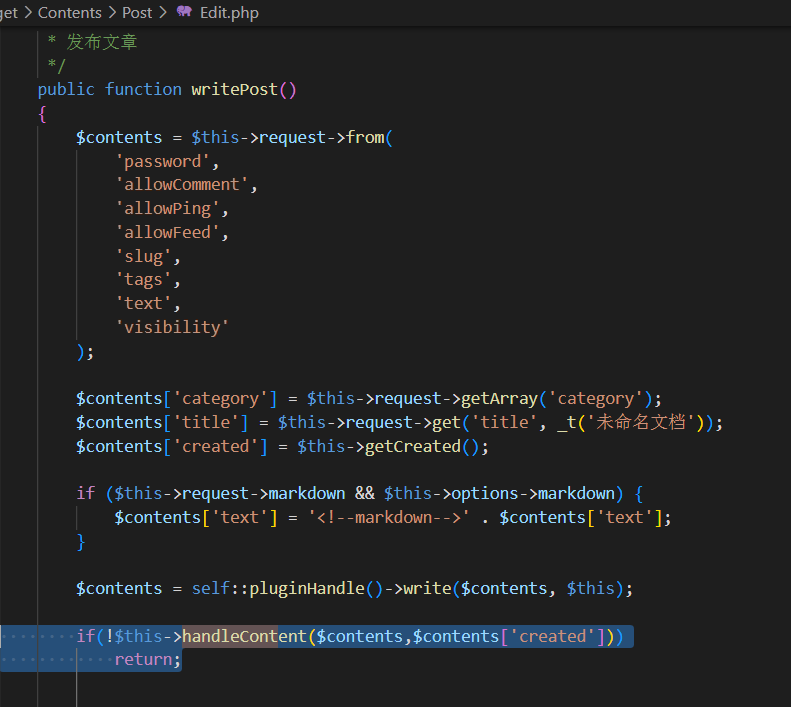Click the 'allowComment' string

[184, 184]
